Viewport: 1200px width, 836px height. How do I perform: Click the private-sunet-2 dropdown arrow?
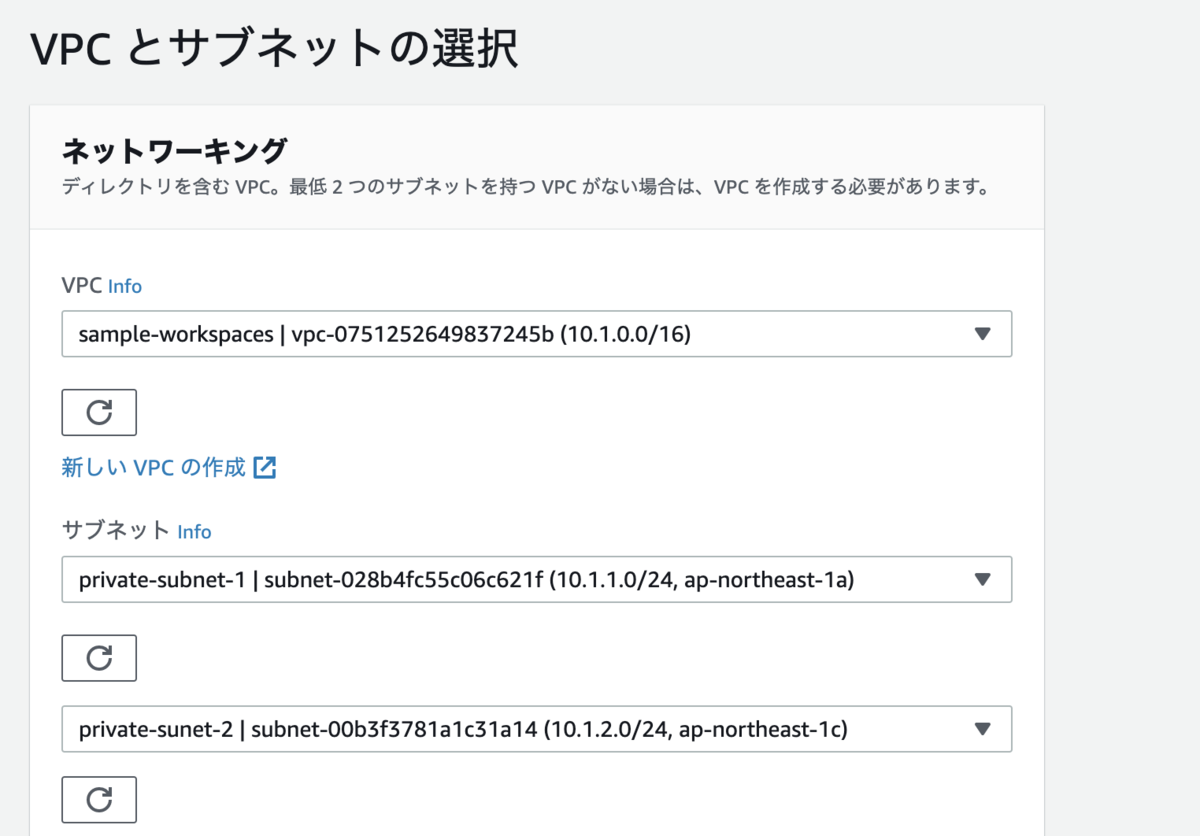(983, 729)
